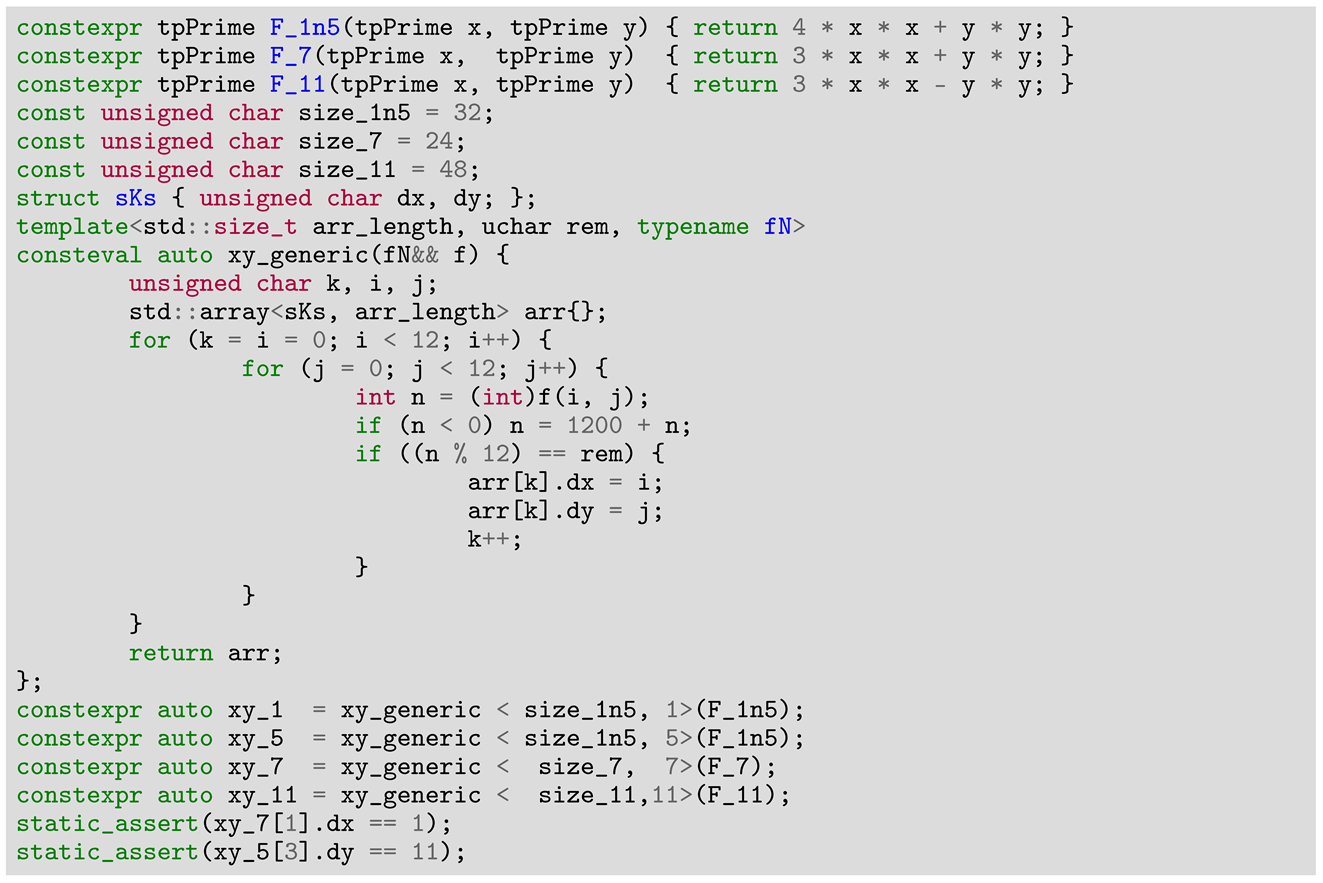This screenshot has width=1323, height=883.
Task: Click the "consteval" keyword
Action: pyautogui.click(x=80, y=255)
